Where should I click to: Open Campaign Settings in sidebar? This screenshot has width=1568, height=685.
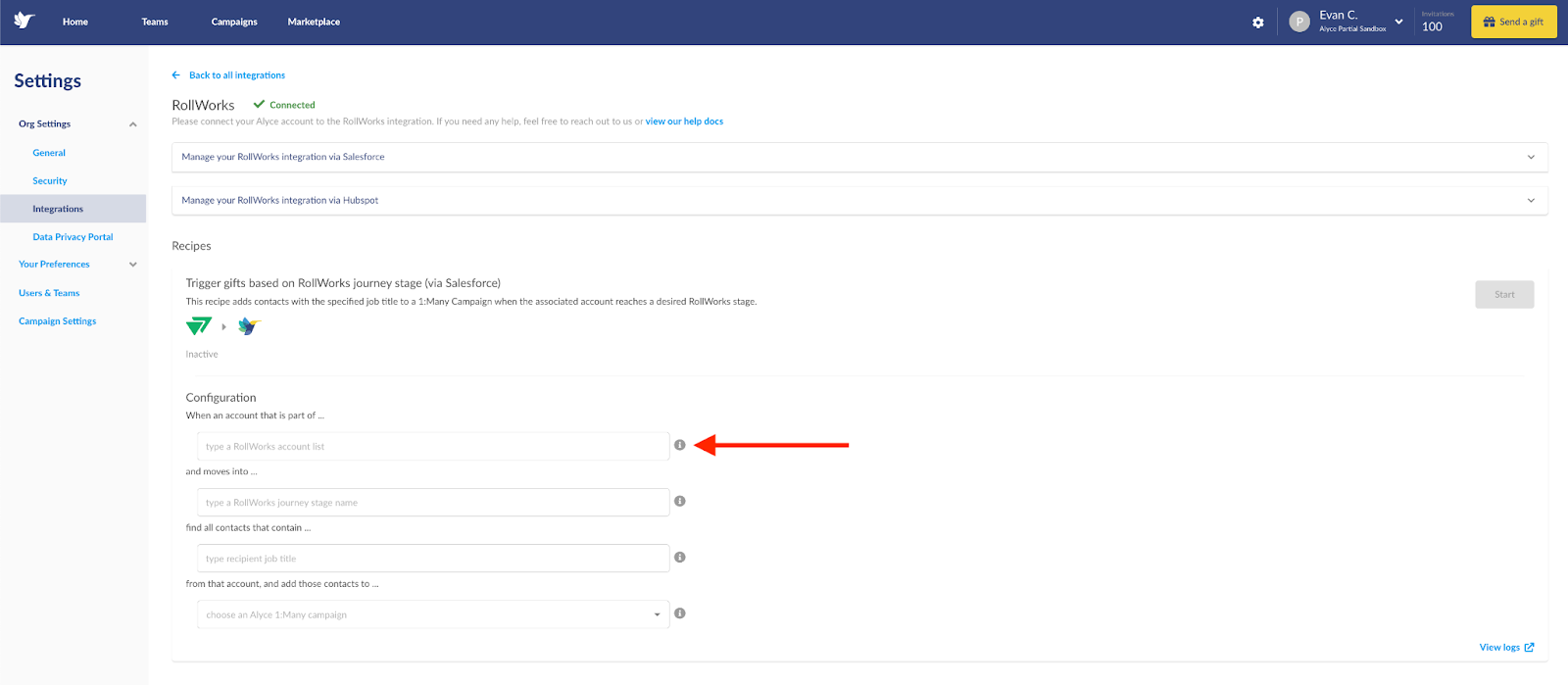58,321
